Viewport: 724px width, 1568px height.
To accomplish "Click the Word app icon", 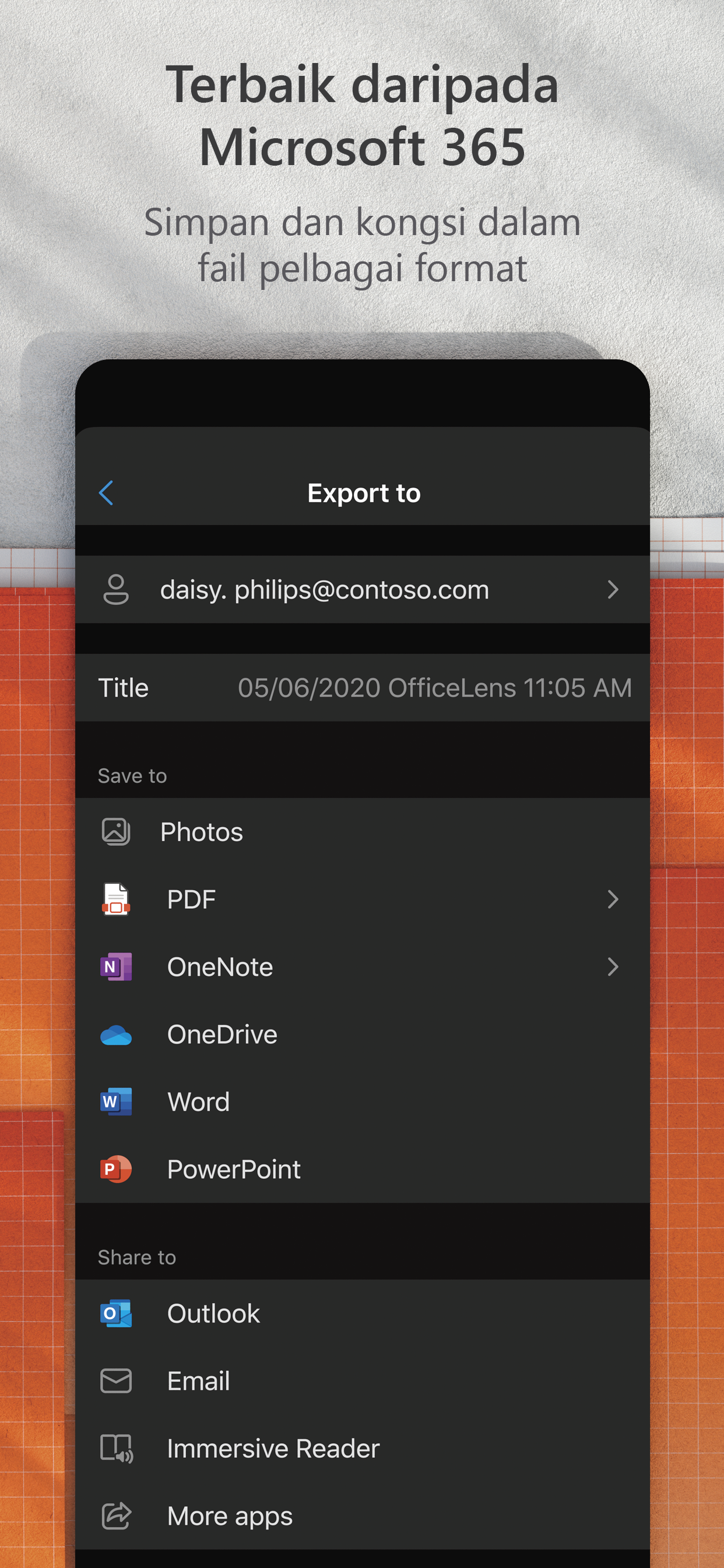I will [x=115, y=1102].
